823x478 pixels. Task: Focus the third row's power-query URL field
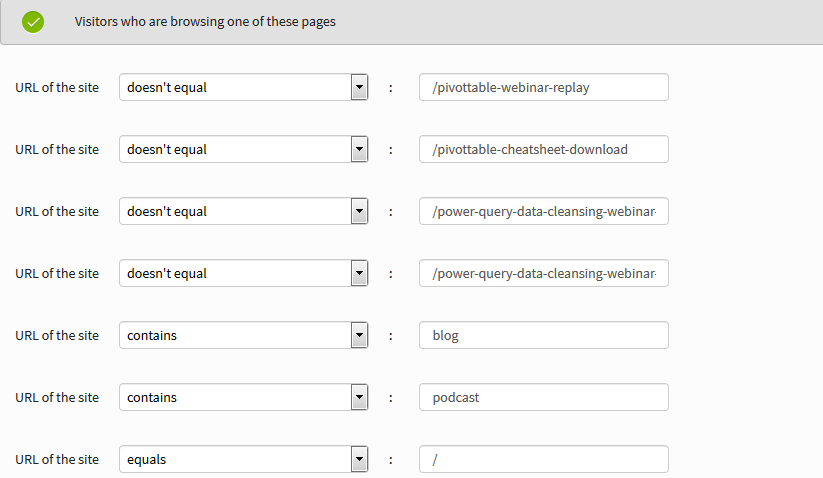tap(543, 212)
